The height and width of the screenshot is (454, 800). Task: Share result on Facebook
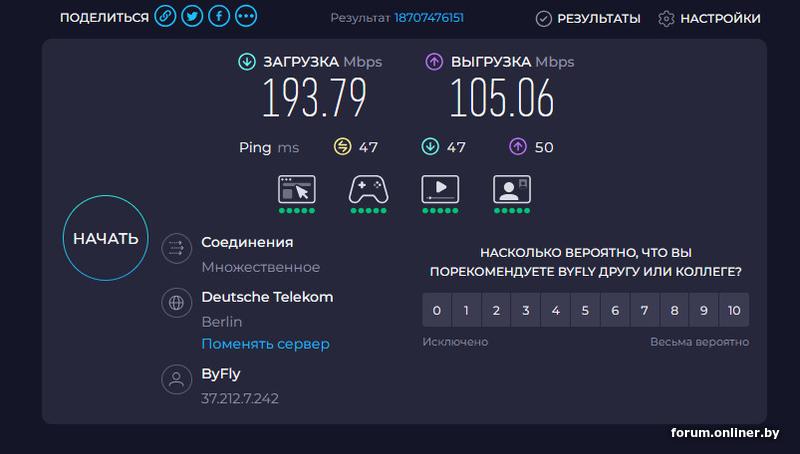[x=219, y=18]
